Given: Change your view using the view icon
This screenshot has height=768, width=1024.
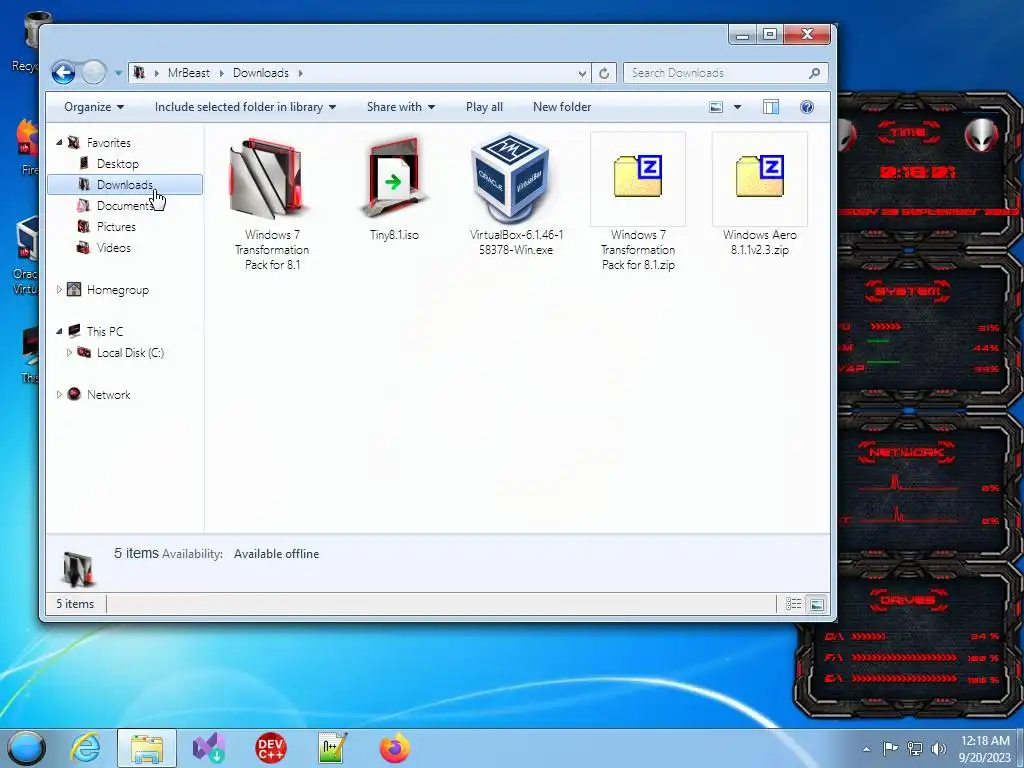Looking at the screenshot, I should click(716, 107).
